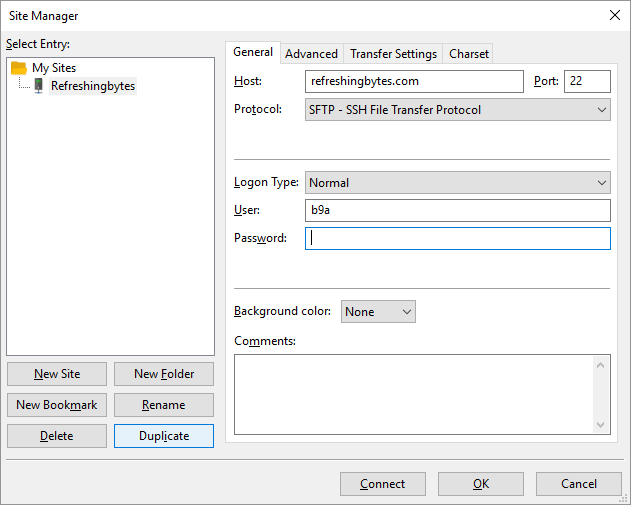
Task: Click the Port field showing 22
Action: 587,81
